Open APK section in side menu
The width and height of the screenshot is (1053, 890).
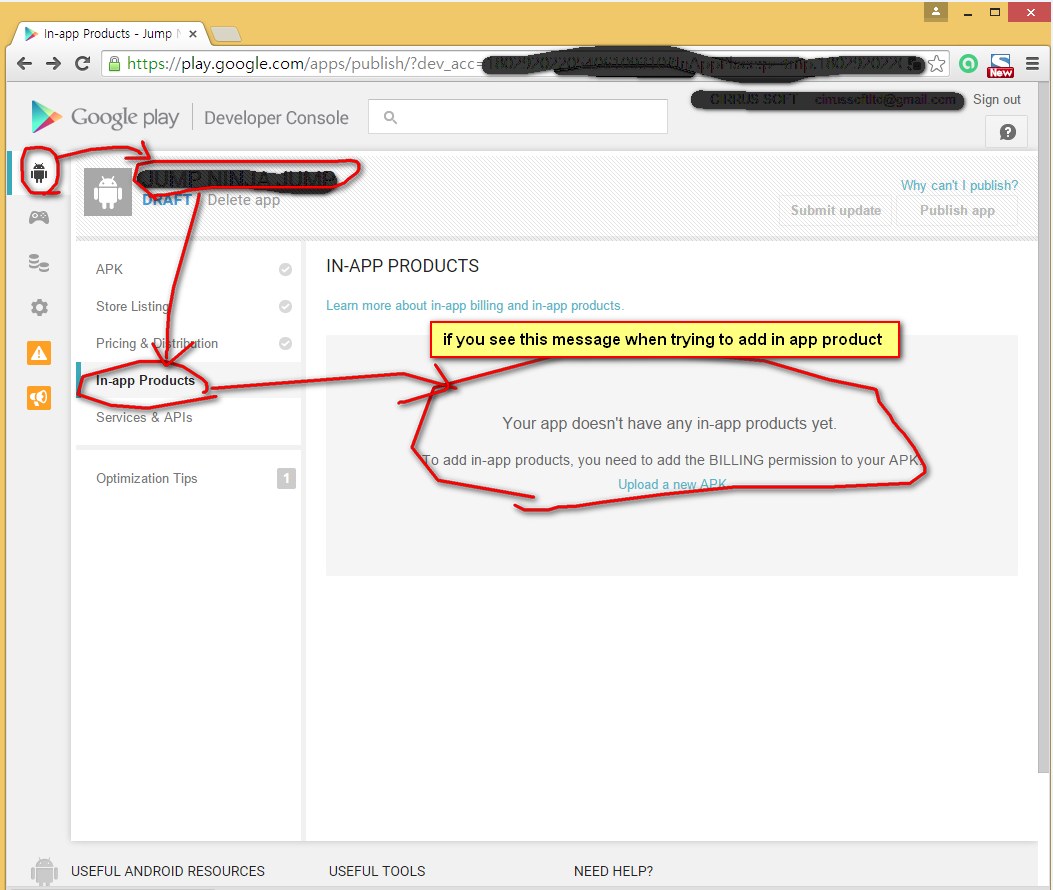point(109,269)
